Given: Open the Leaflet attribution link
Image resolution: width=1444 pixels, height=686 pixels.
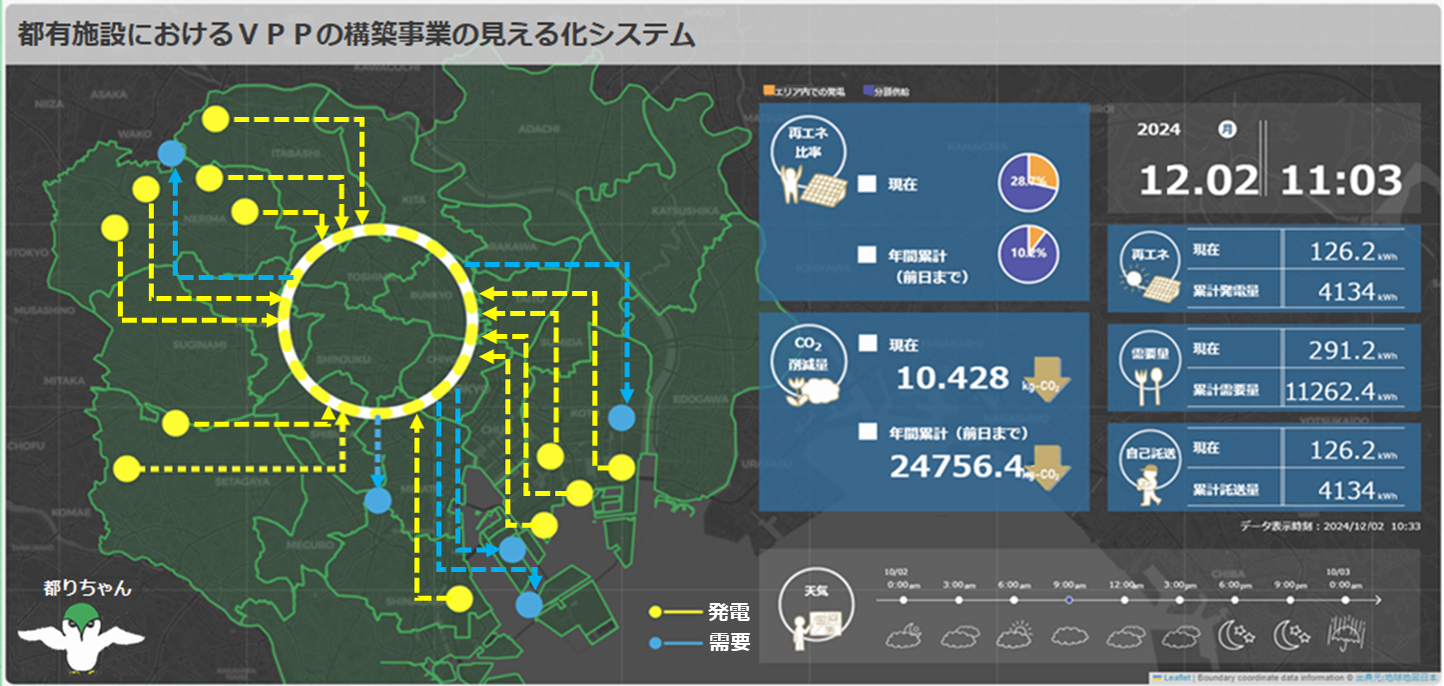Looking at the screenshot, I should (x=1176, y=677).
